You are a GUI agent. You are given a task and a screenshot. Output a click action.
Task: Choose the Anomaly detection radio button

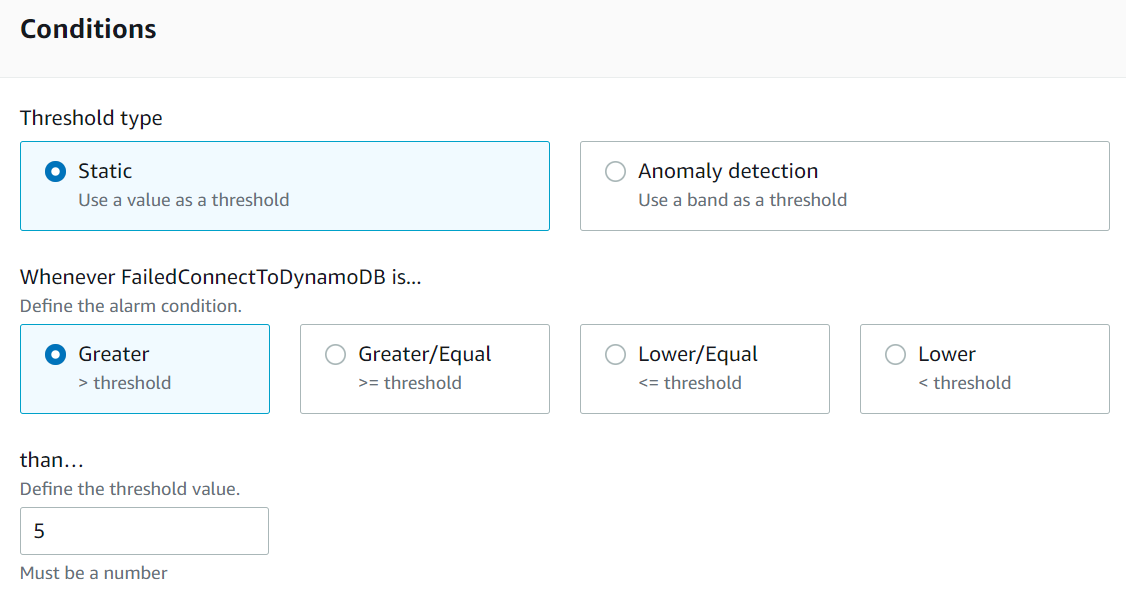[x=616, y=171]
